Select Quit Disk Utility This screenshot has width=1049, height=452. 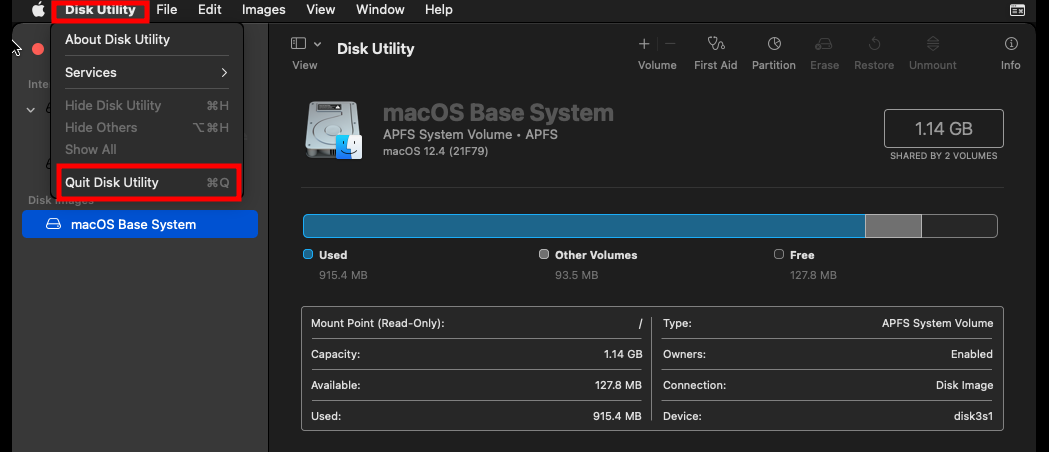point(147,183)
